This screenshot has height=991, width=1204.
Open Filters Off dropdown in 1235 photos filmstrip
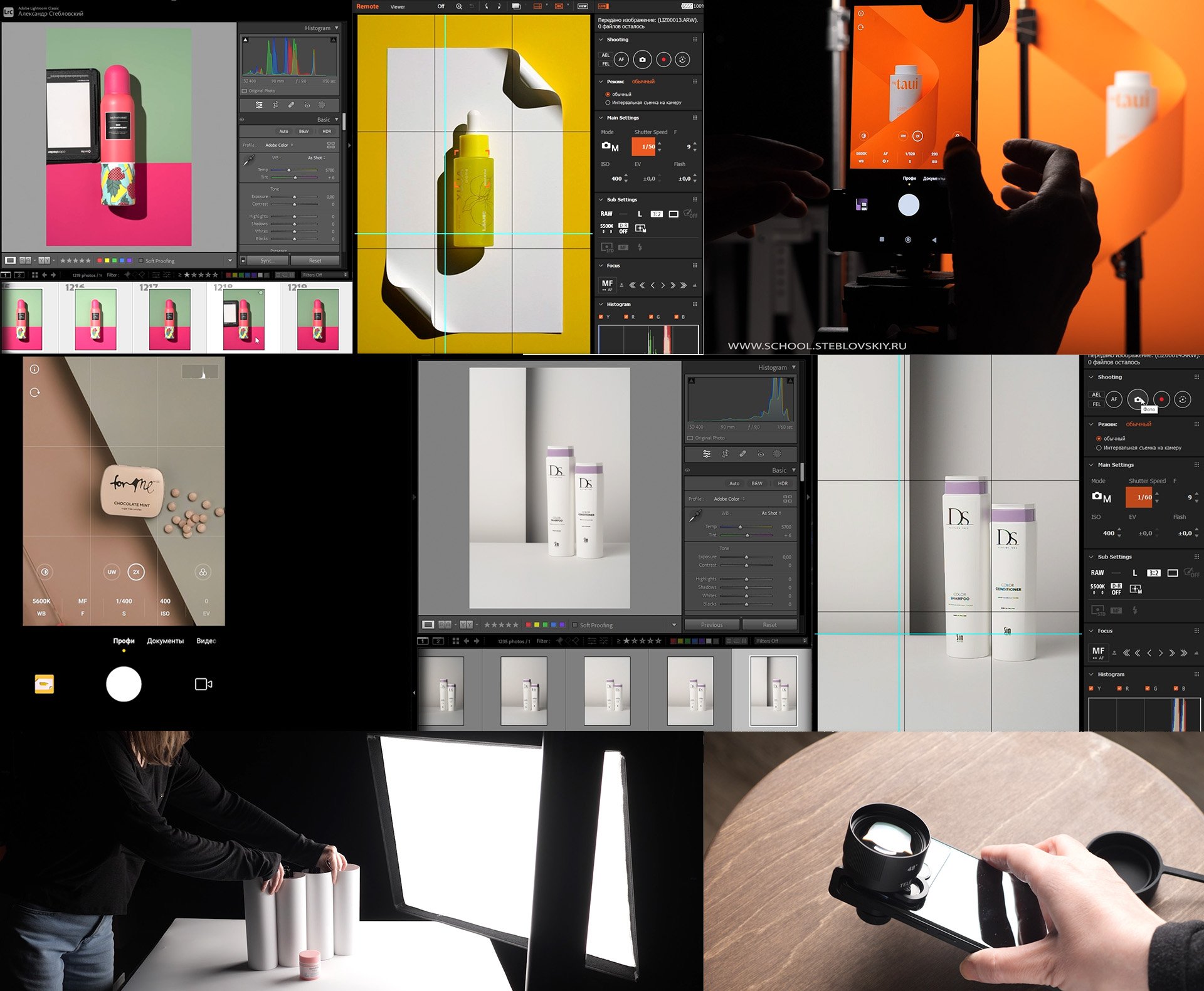[779, 641]
